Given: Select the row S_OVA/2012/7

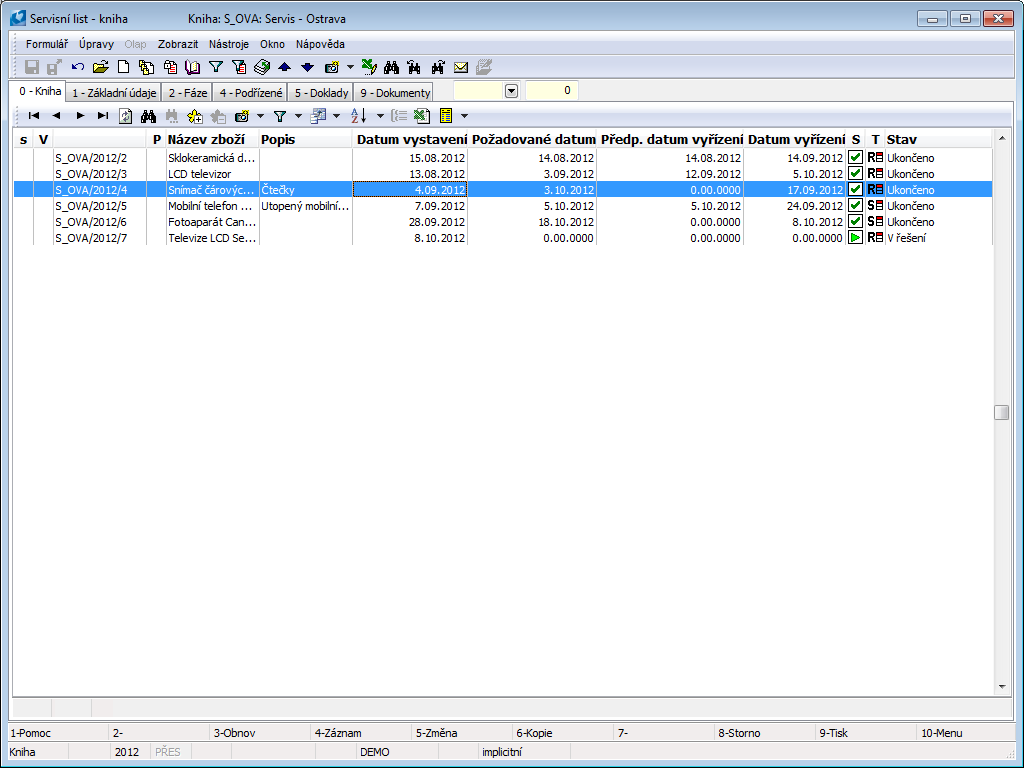Looking at the screenshot, I should click(503, 238).
